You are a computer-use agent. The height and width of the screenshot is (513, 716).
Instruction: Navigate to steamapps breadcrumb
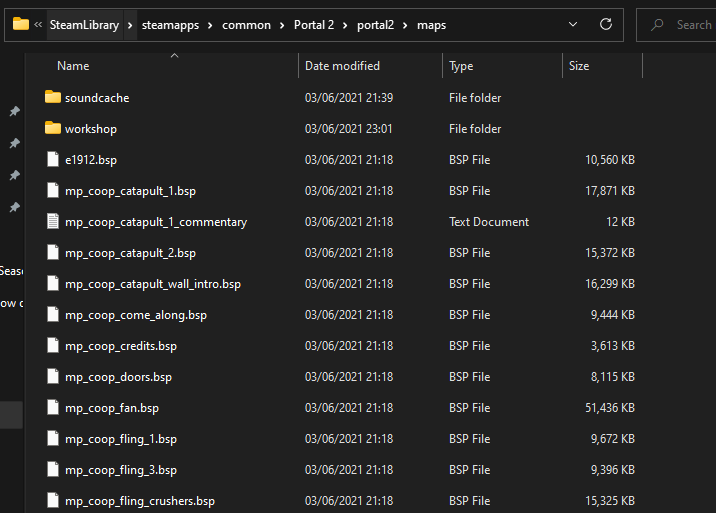point(170,25)
